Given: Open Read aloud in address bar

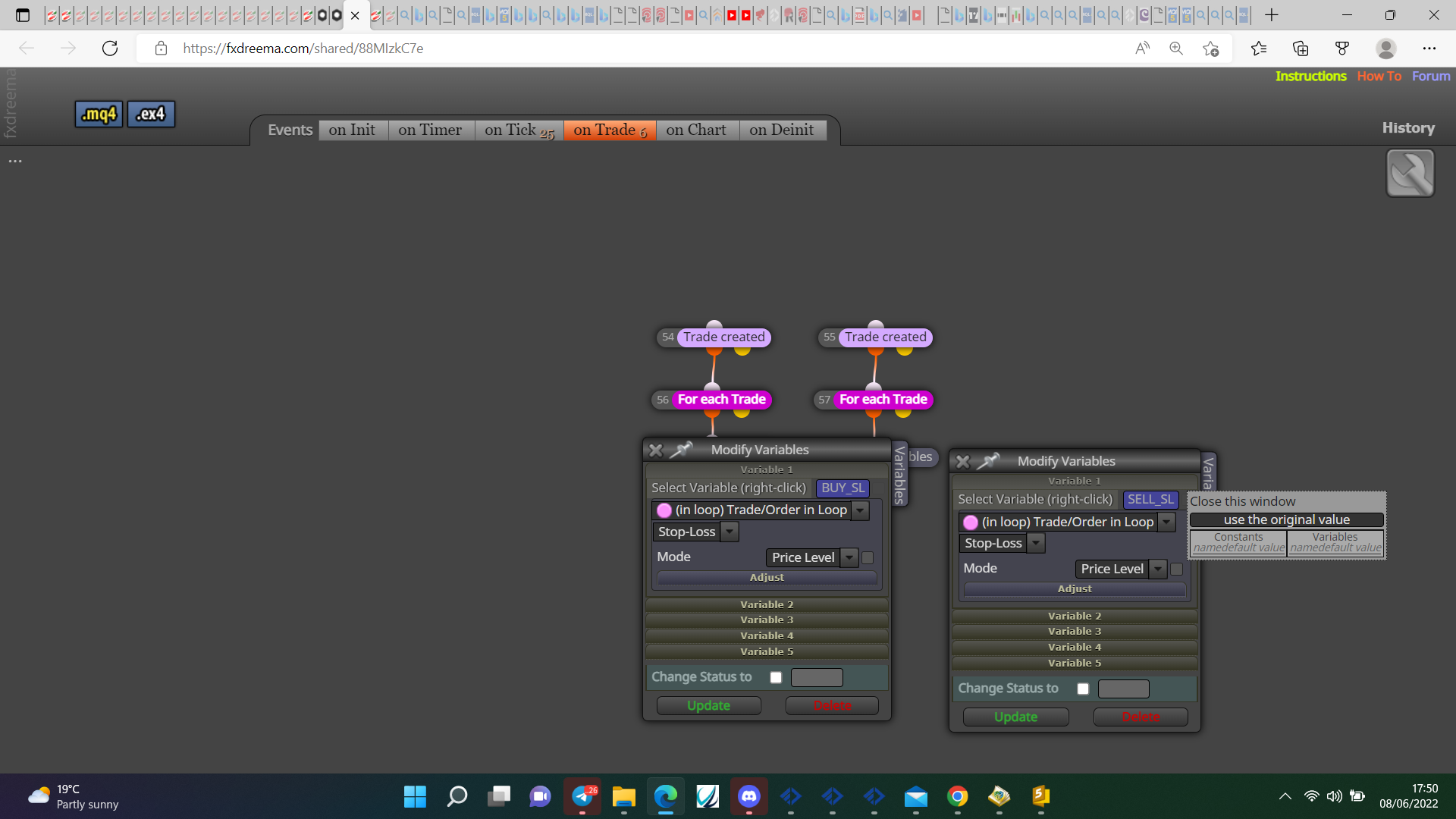Looking at the screenshot, I should click(x=1142, y=49).
